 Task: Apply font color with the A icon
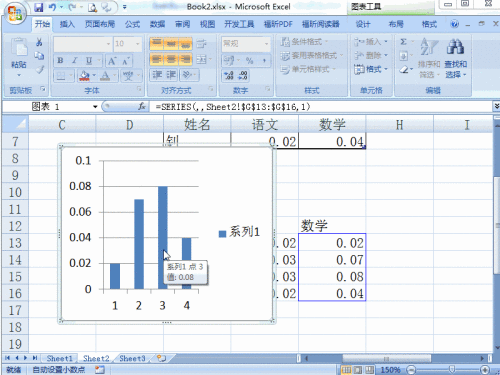[105, 76]
